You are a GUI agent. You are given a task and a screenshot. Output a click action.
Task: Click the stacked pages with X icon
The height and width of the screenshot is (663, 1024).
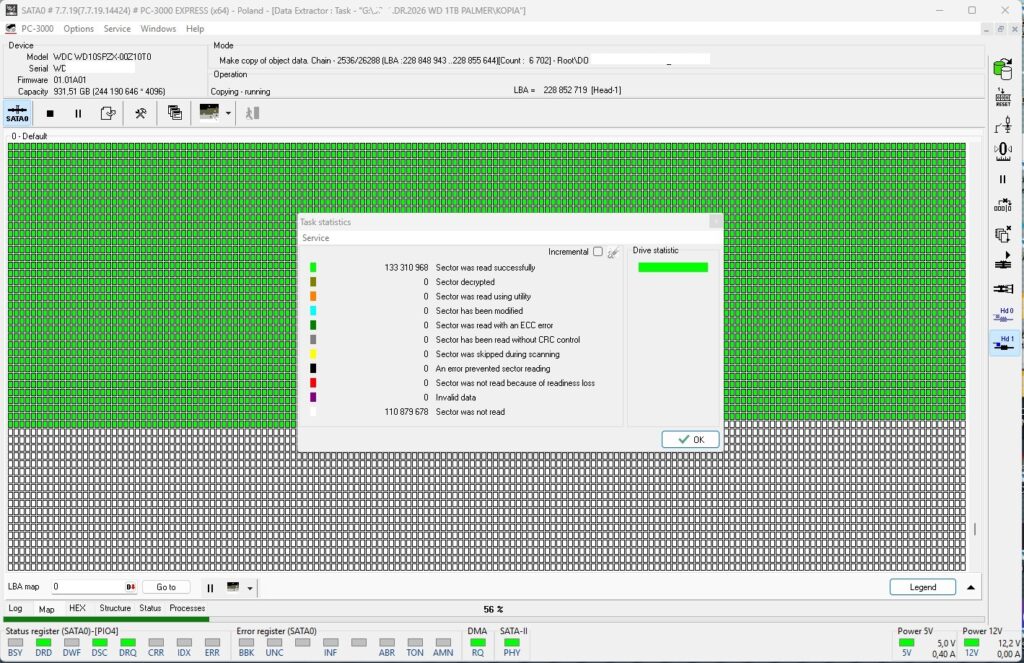pyautogui.click(x=1003, y=234)
